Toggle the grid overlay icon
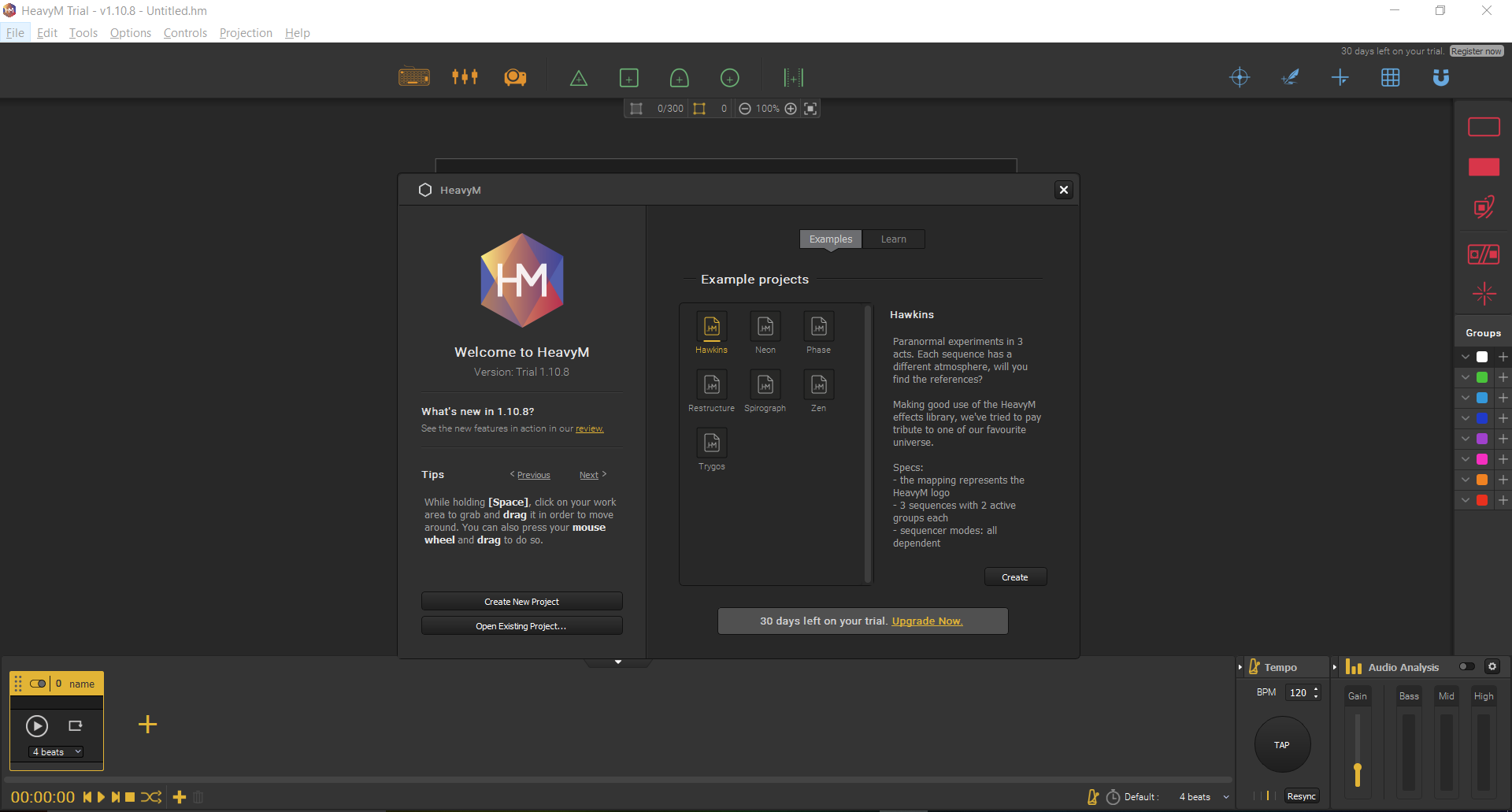This screenshot has width=1512, height=812. pos(1391,77)
